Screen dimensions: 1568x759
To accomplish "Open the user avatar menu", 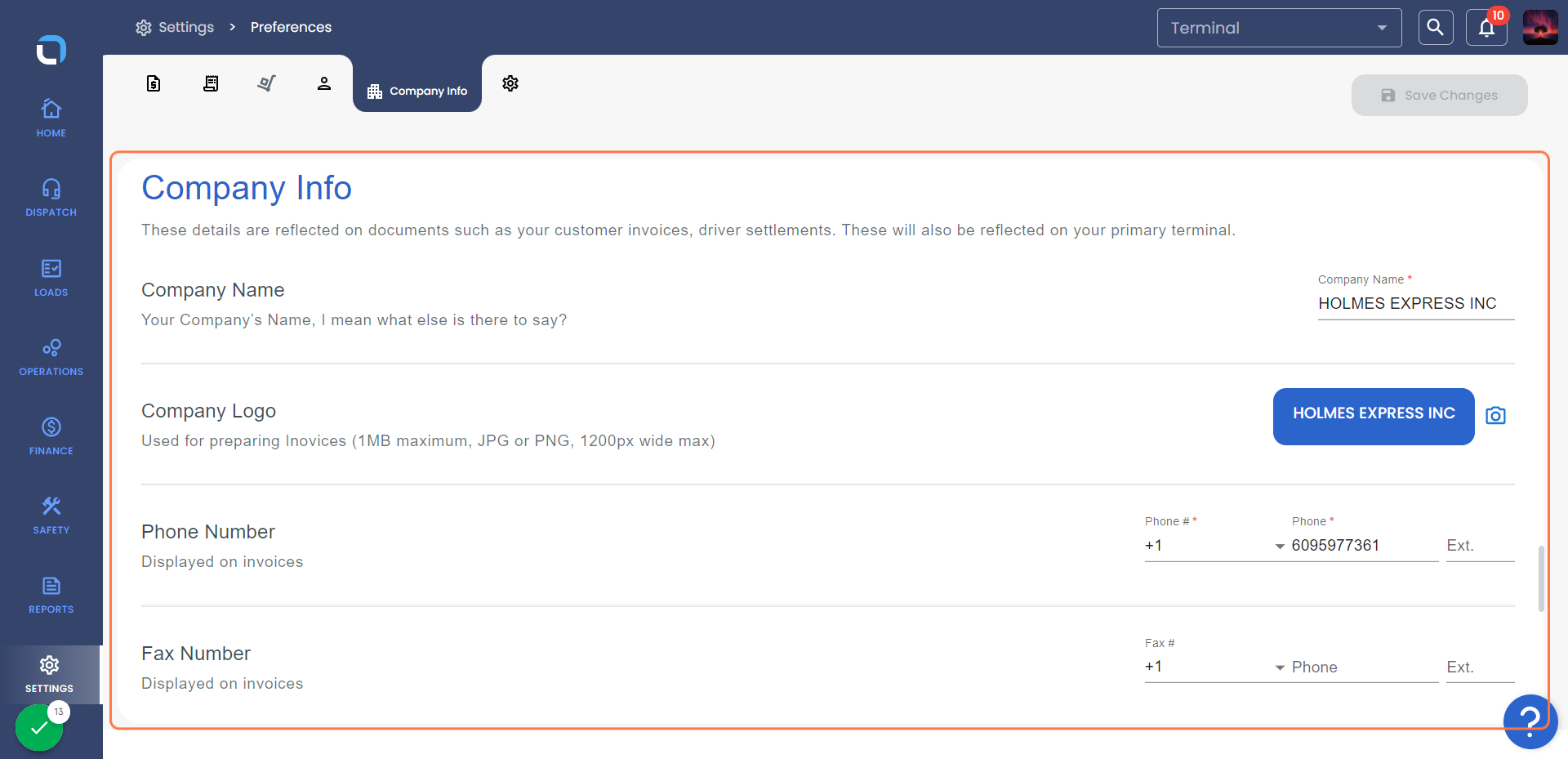I will (1540, 28).
